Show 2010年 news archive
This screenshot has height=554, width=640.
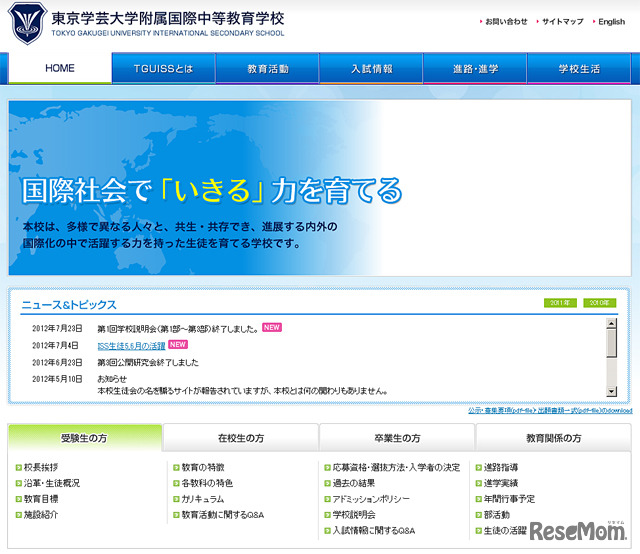[x=600, y=303]
